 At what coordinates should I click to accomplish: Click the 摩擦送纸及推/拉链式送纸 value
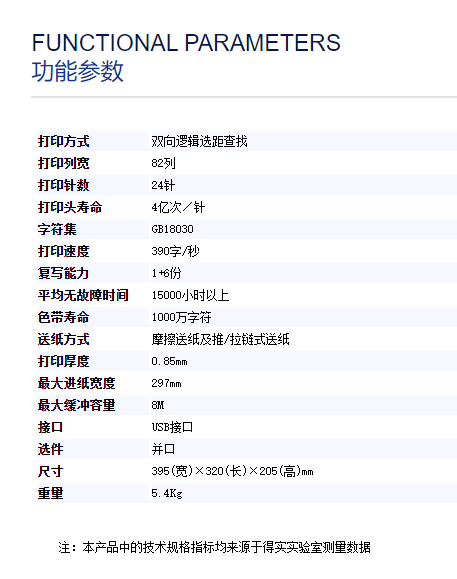click(220, 339)
